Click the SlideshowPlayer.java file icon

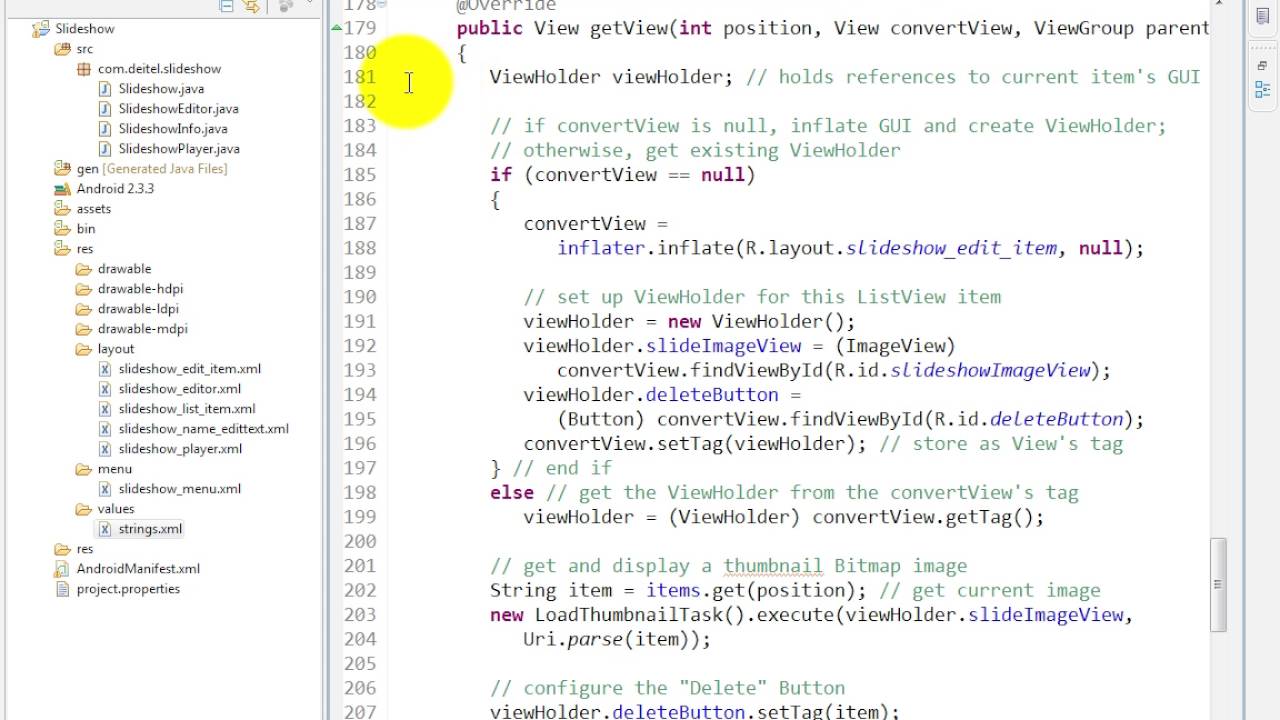(x=106, y=149)
